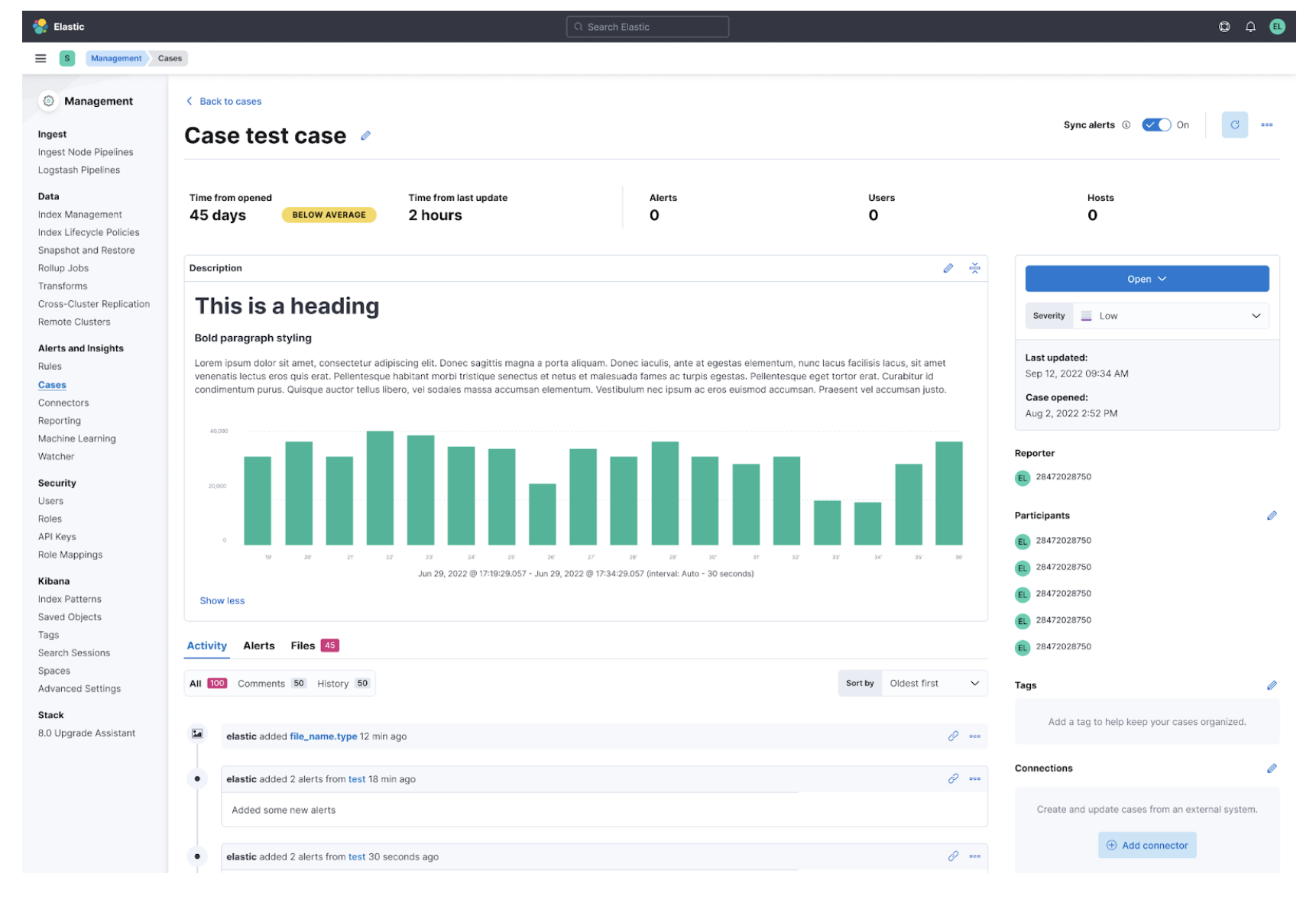Copy link for file_name.type activity
This screenshot has width=1316, height=906.
952,736
